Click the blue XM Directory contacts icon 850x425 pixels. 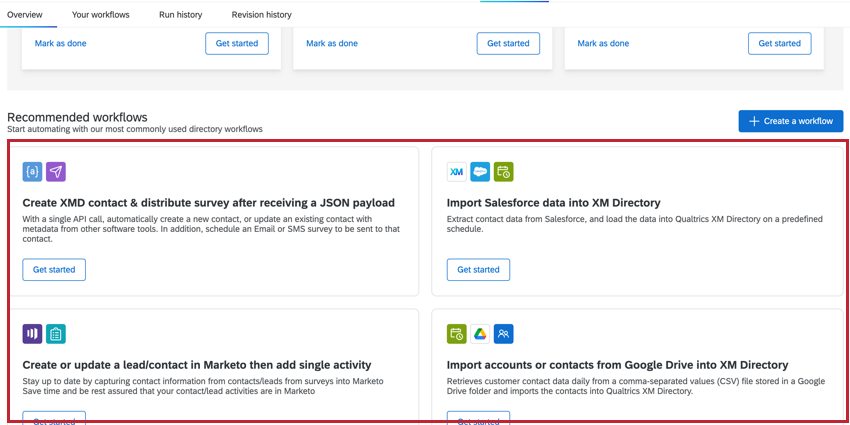coord(504,334)
